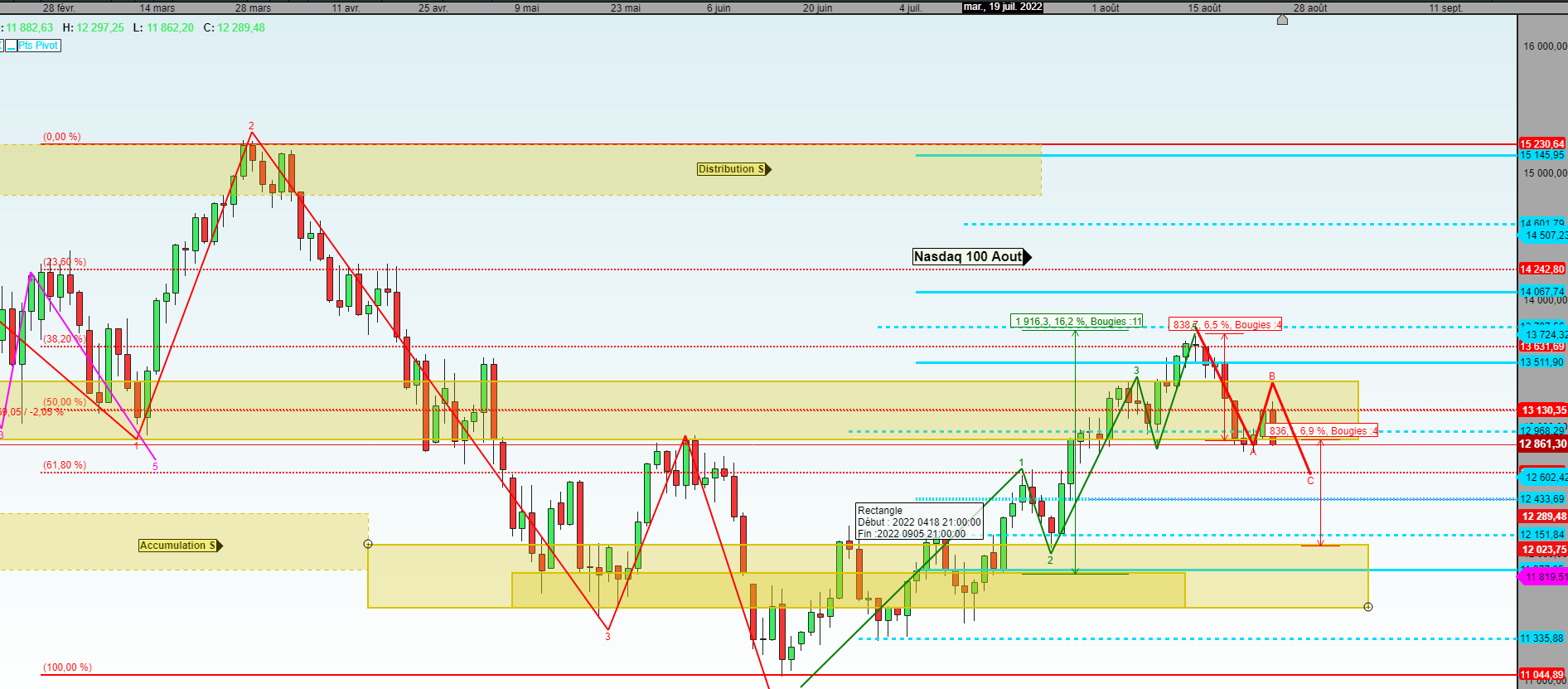Click the cyan price tag 14 067,74
The width and height of the screenshot is (1568, 689).
click(1542, 292)
